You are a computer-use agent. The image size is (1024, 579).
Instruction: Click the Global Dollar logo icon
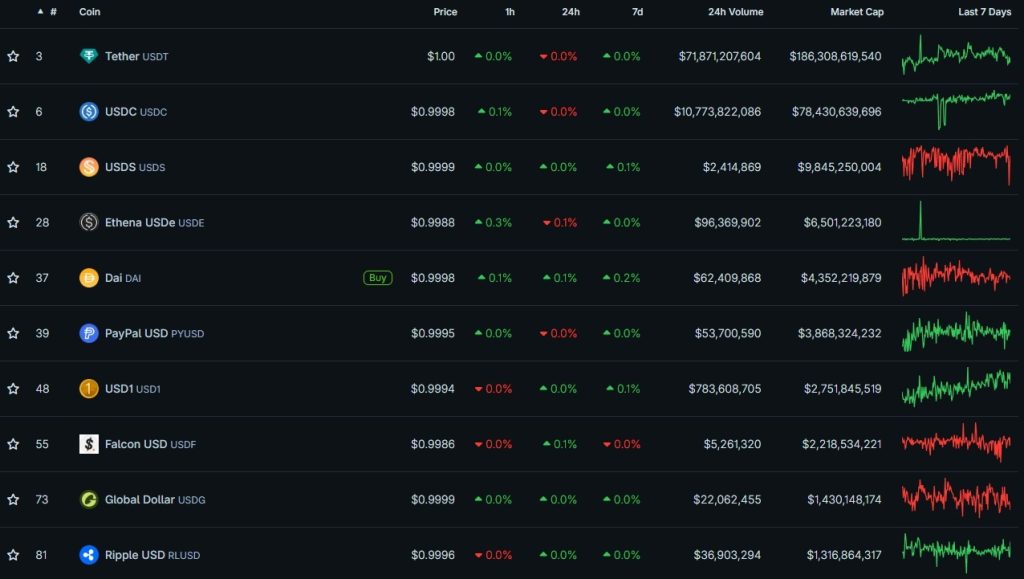click(x=89, y=499)
